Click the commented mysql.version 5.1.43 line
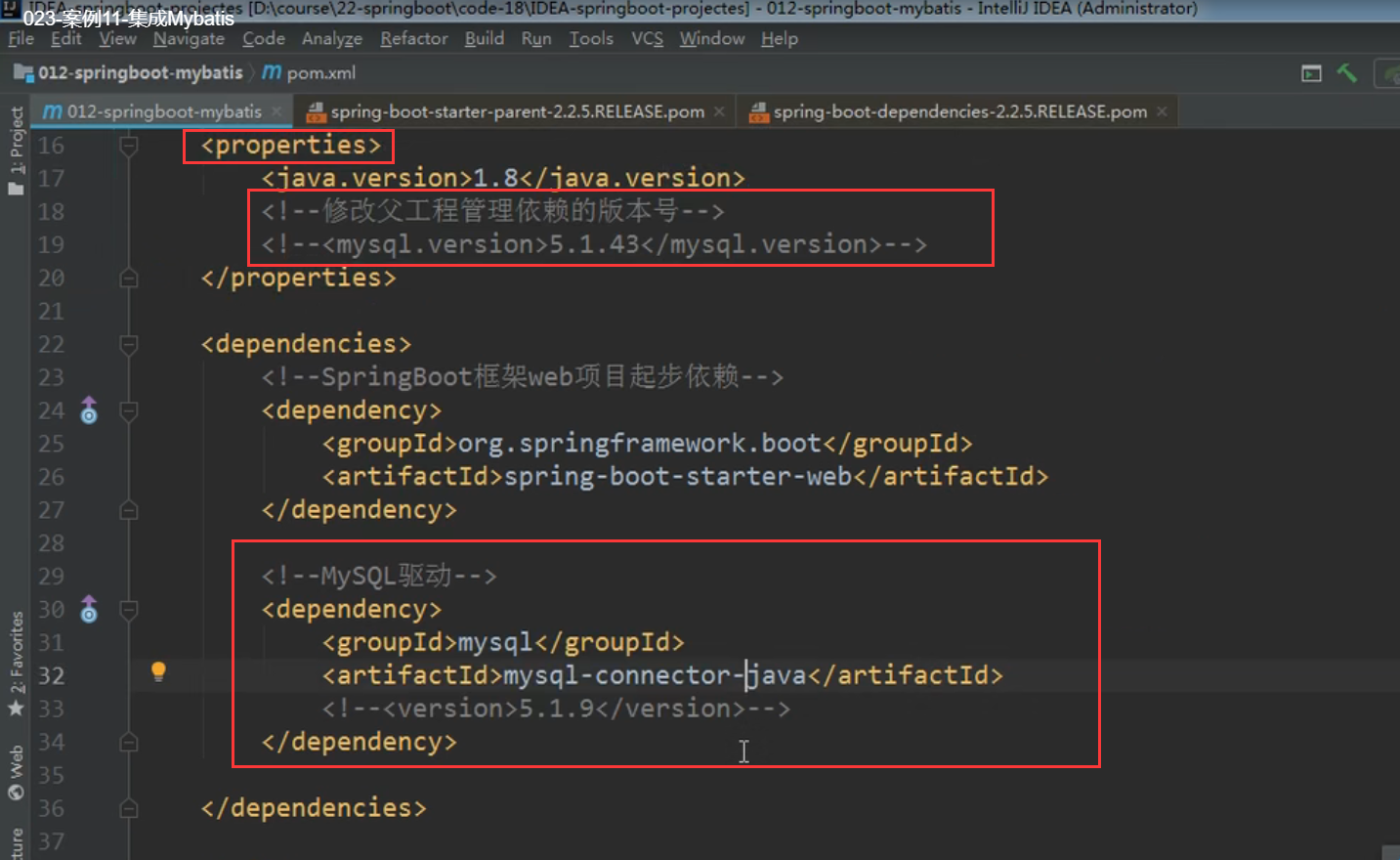 (x=594, y=244)
